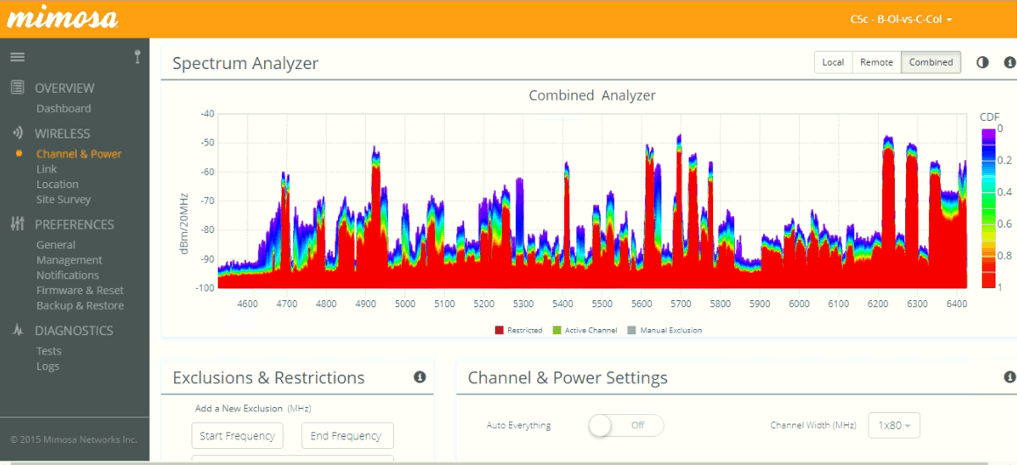Screen dimensions: 1017x465
Task: Click the Overview section icon
Action: [17, 88]
